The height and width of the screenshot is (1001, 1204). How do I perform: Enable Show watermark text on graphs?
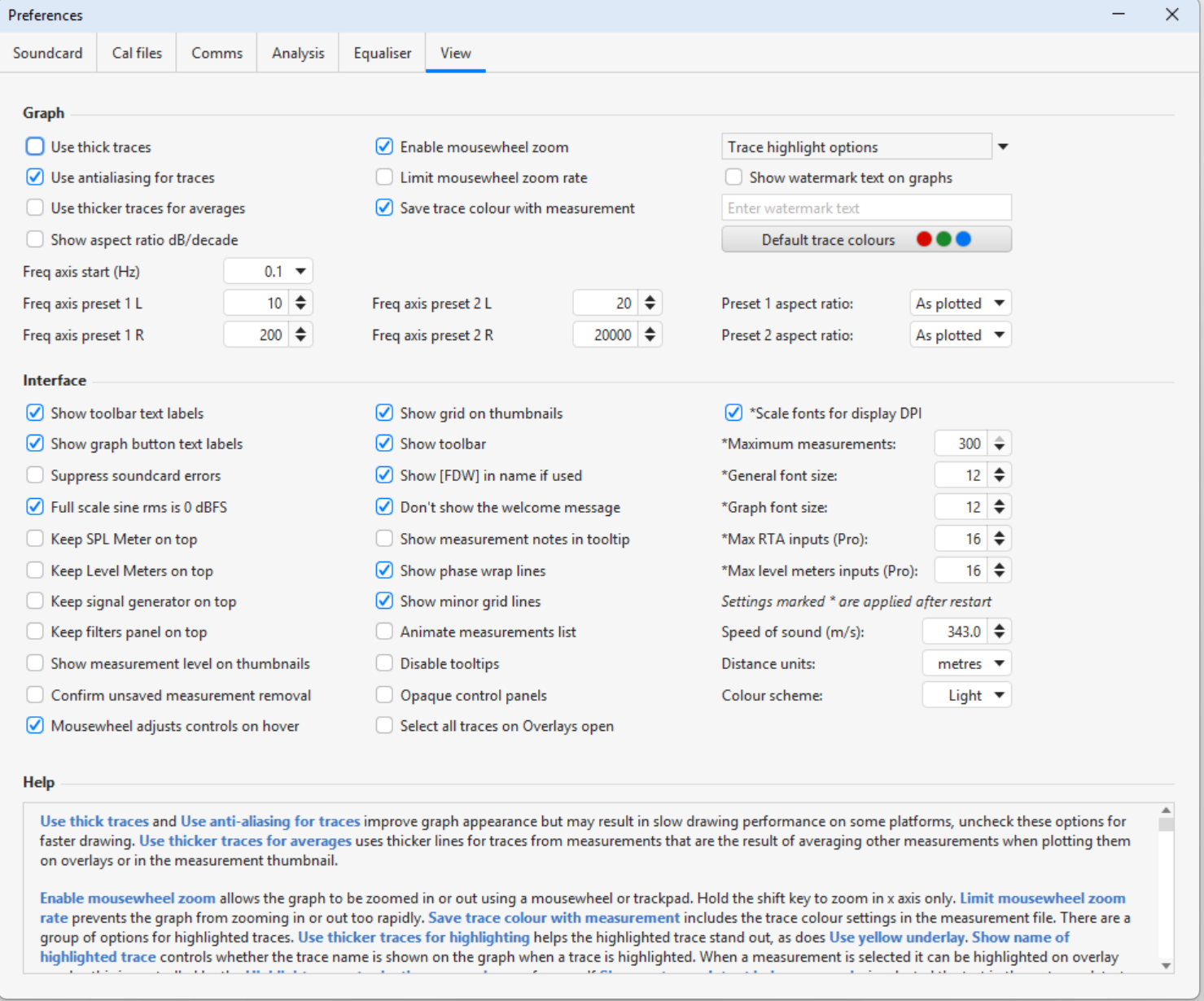pos(733,177)
